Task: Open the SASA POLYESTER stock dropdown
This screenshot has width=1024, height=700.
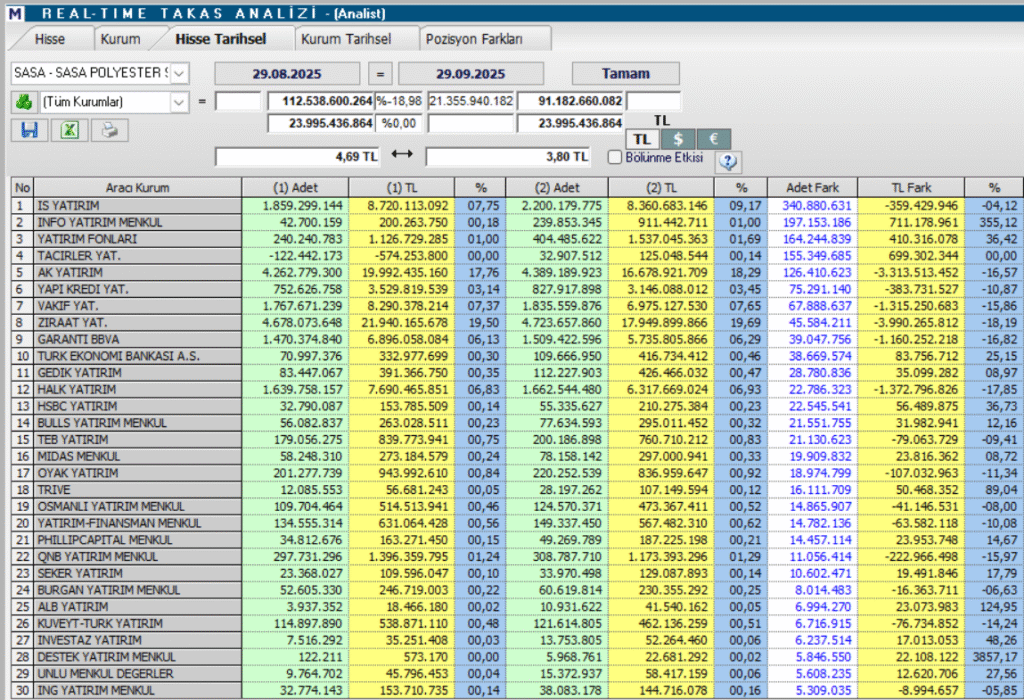Action: (x=181, y=72)
